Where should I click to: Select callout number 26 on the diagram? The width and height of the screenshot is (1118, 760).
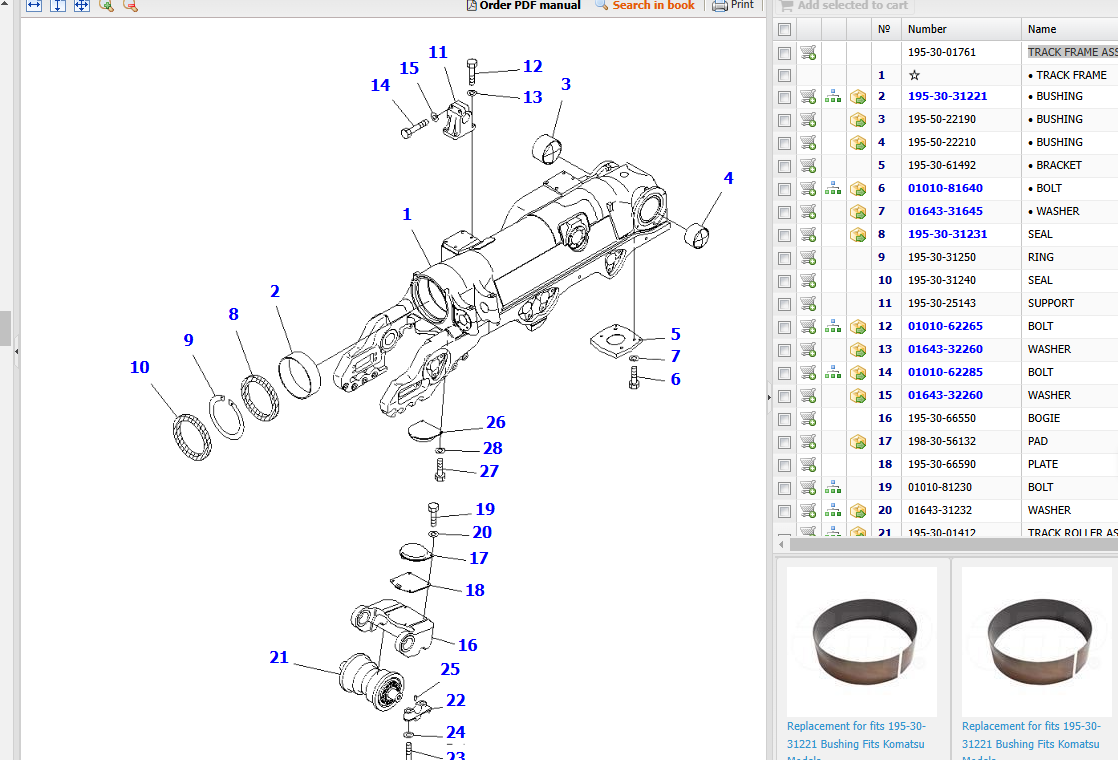(x=496, y=422)
